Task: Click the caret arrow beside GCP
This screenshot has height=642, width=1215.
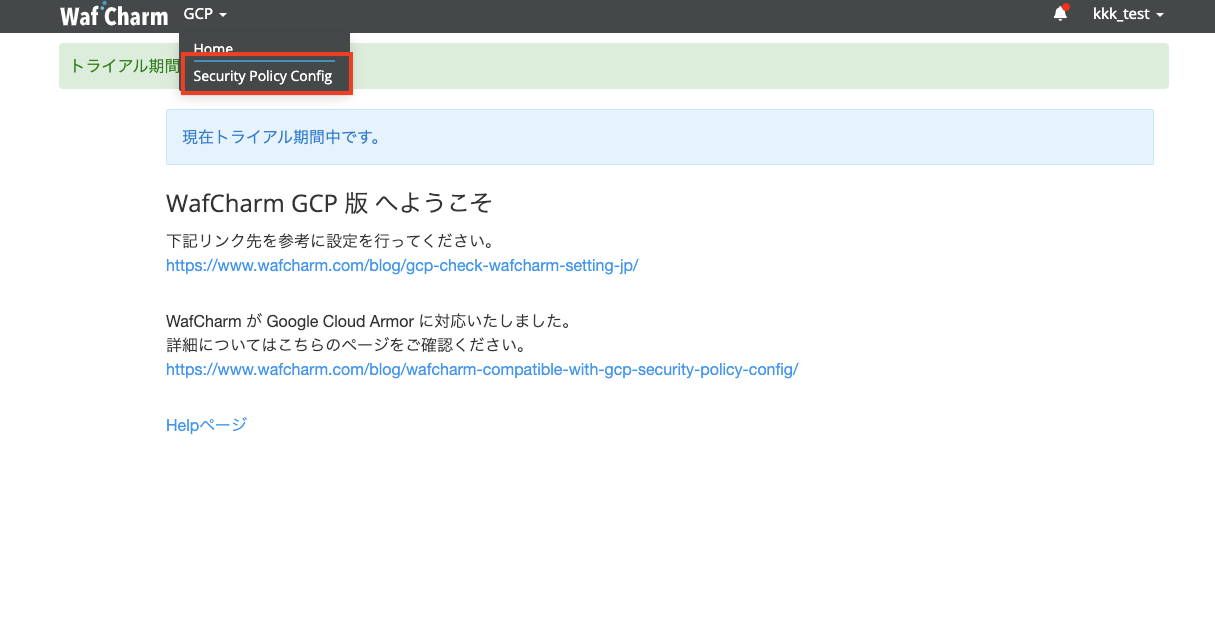Action: 224,16
